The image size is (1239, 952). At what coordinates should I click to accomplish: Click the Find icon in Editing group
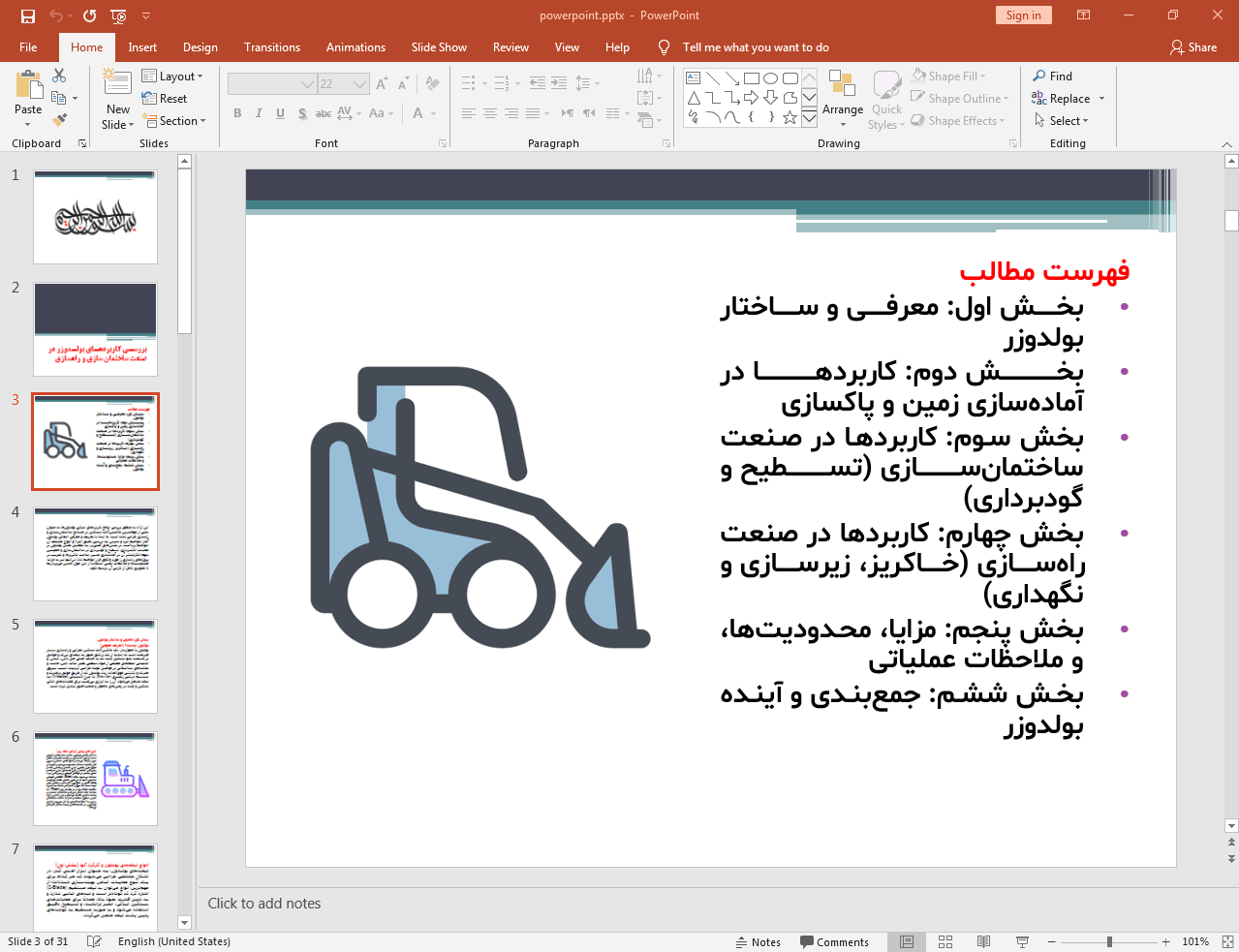[1039, 76]
